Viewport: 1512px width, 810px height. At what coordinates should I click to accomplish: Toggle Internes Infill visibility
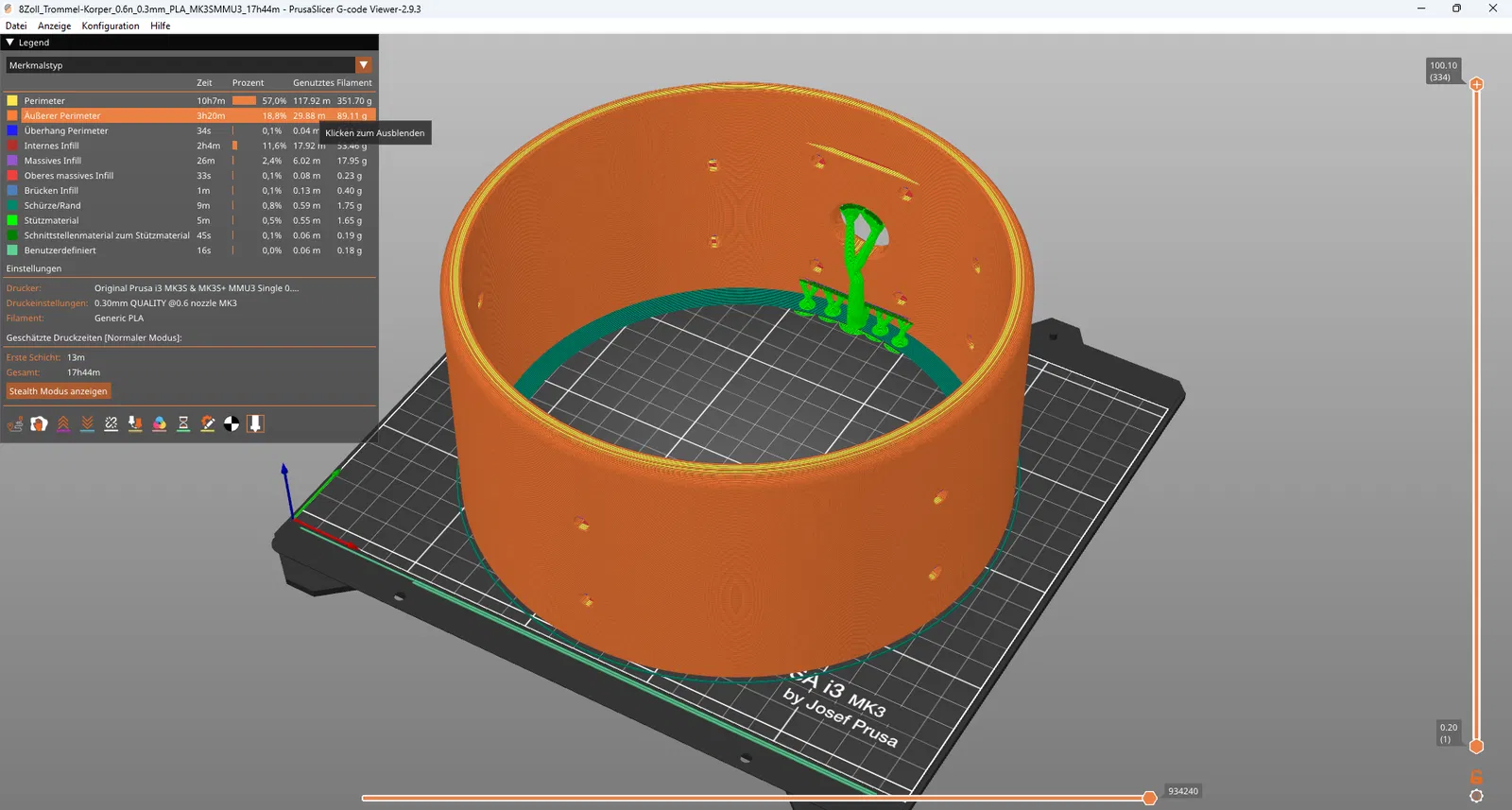click(189, 146)
